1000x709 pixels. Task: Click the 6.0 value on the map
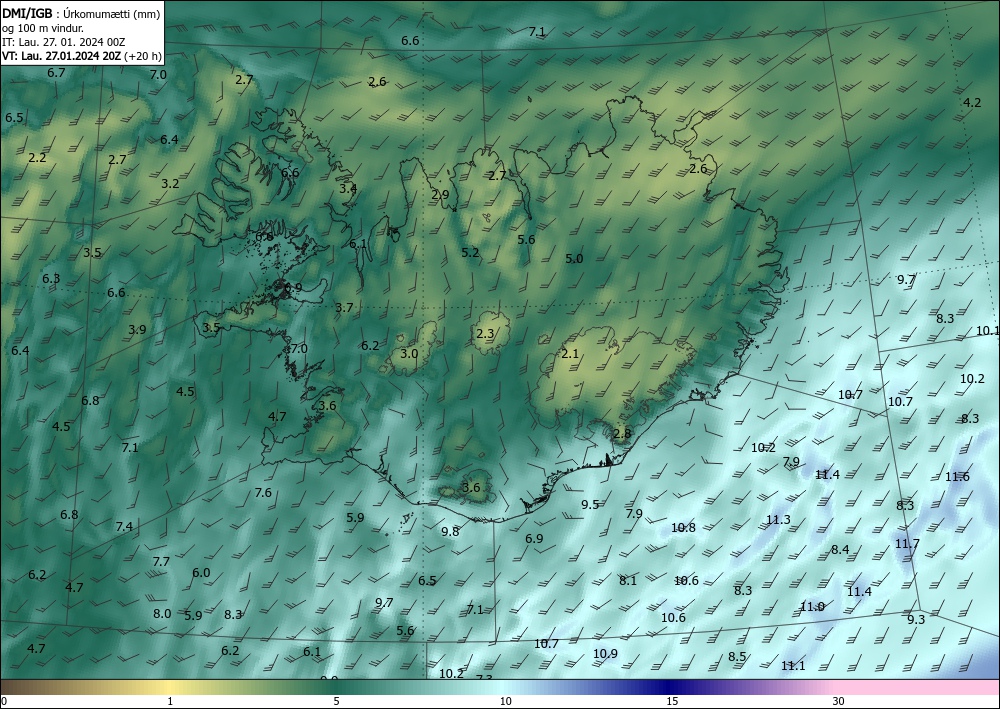click(x=201, y=573)
